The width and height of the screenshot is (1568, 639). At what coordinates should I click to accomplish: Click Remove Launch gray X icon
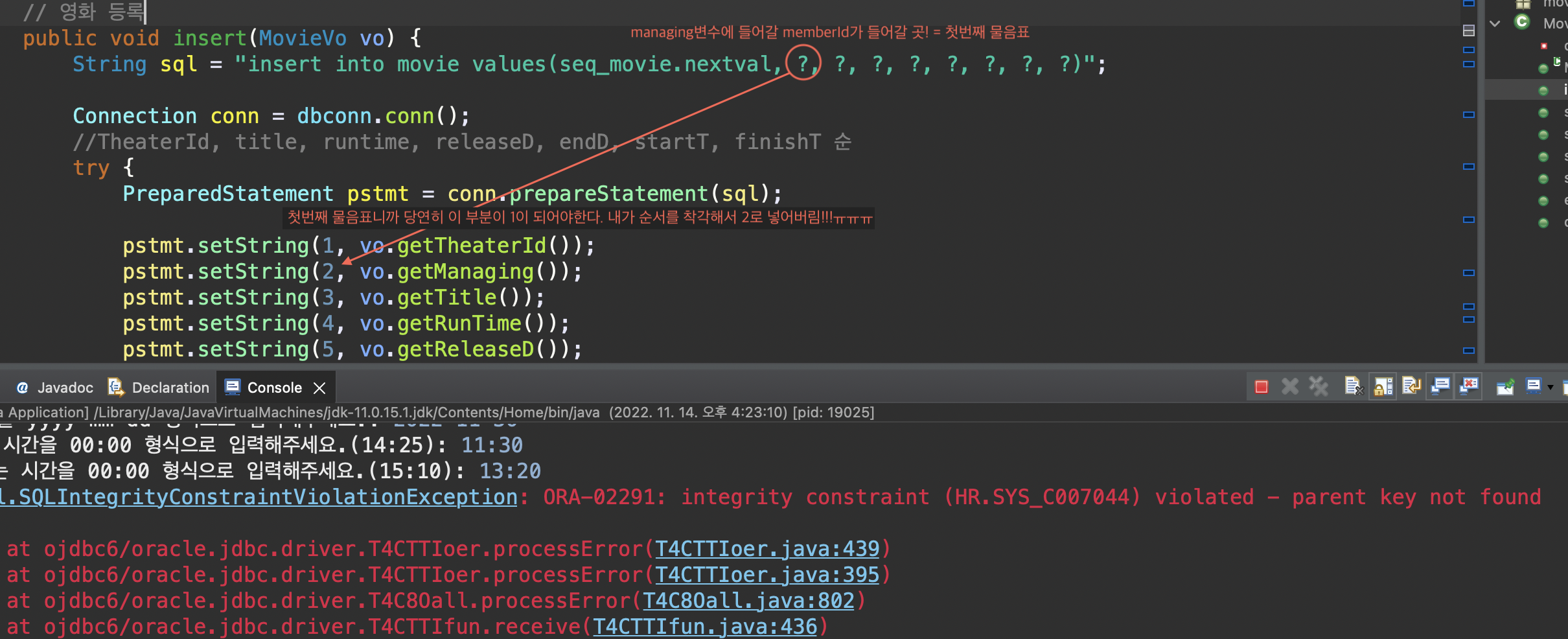click(x=1290, y=387)
